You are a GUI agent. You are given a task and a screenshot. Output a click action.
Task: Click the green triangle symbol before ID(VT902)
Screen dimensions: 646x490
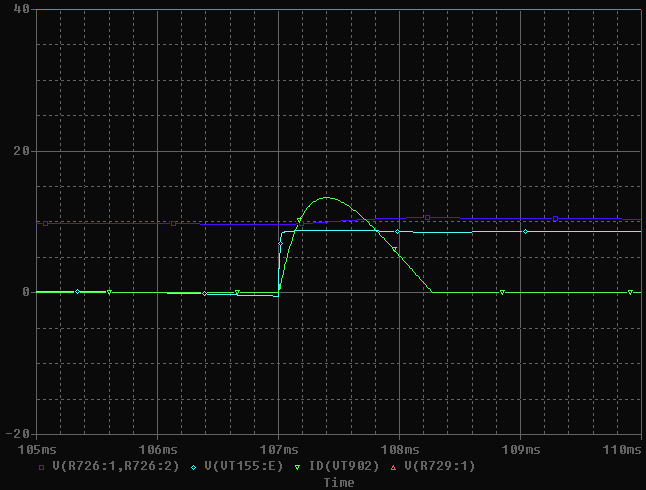point(297,467)
